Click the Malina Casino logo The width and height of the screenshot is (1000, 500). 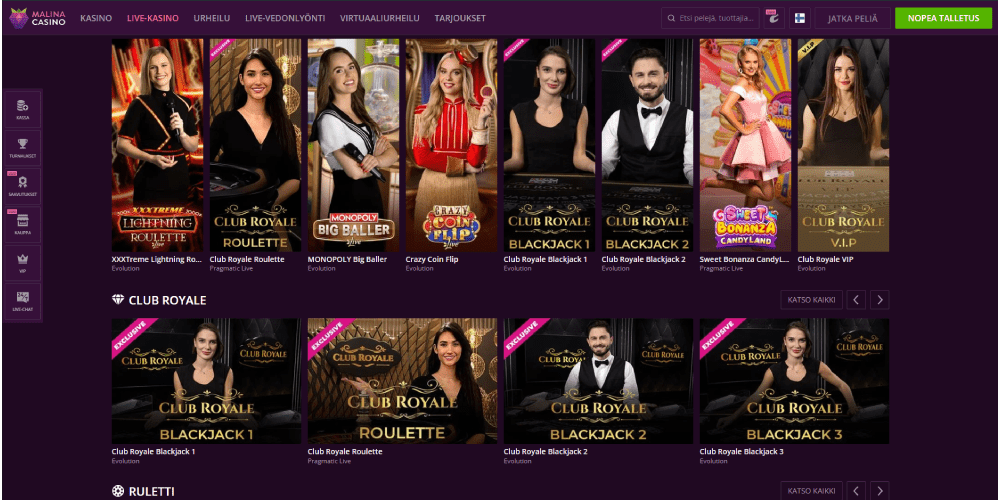[x=38, y=18]
